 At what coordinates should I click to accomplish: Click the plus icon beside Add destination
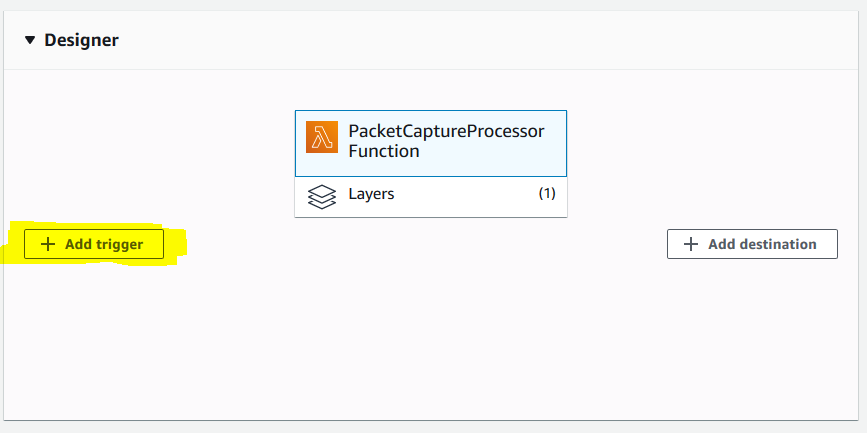click(691, 244)
